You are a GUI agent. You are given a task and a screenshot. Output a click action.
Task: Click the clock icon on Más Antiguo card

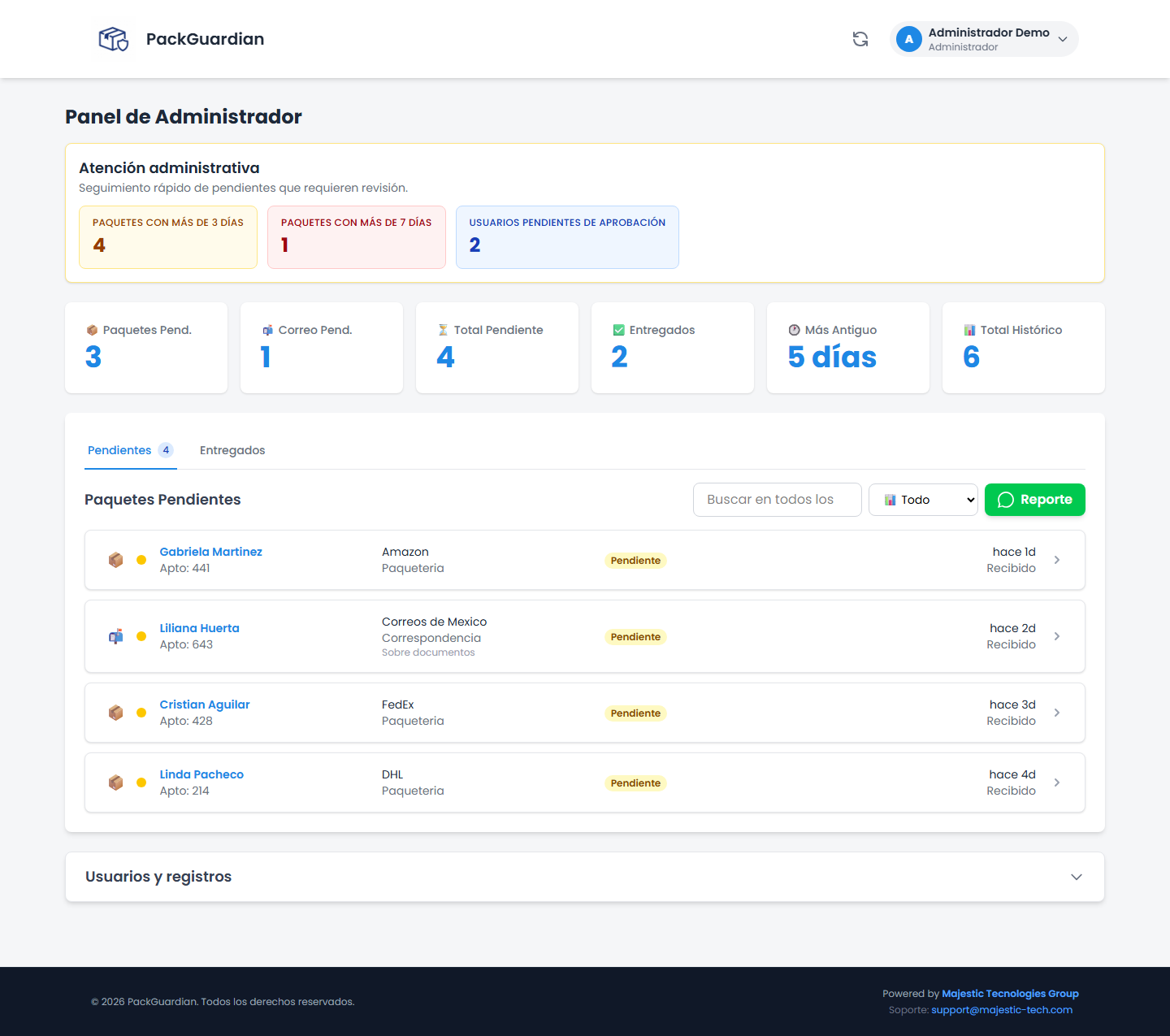(794, 330)
